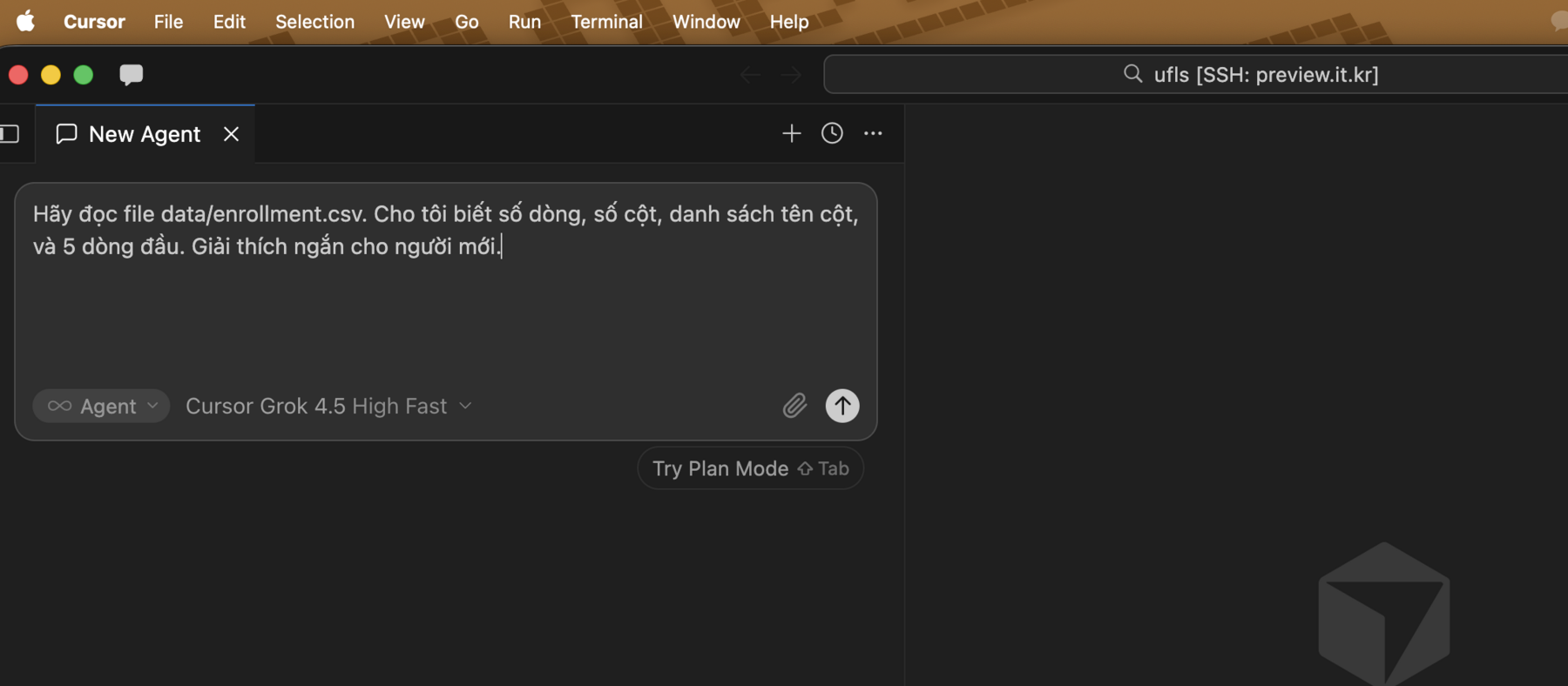Click the search magnifier icon in command bar
Screen dimensions: 1568x686
click(x=1132, y=74)
